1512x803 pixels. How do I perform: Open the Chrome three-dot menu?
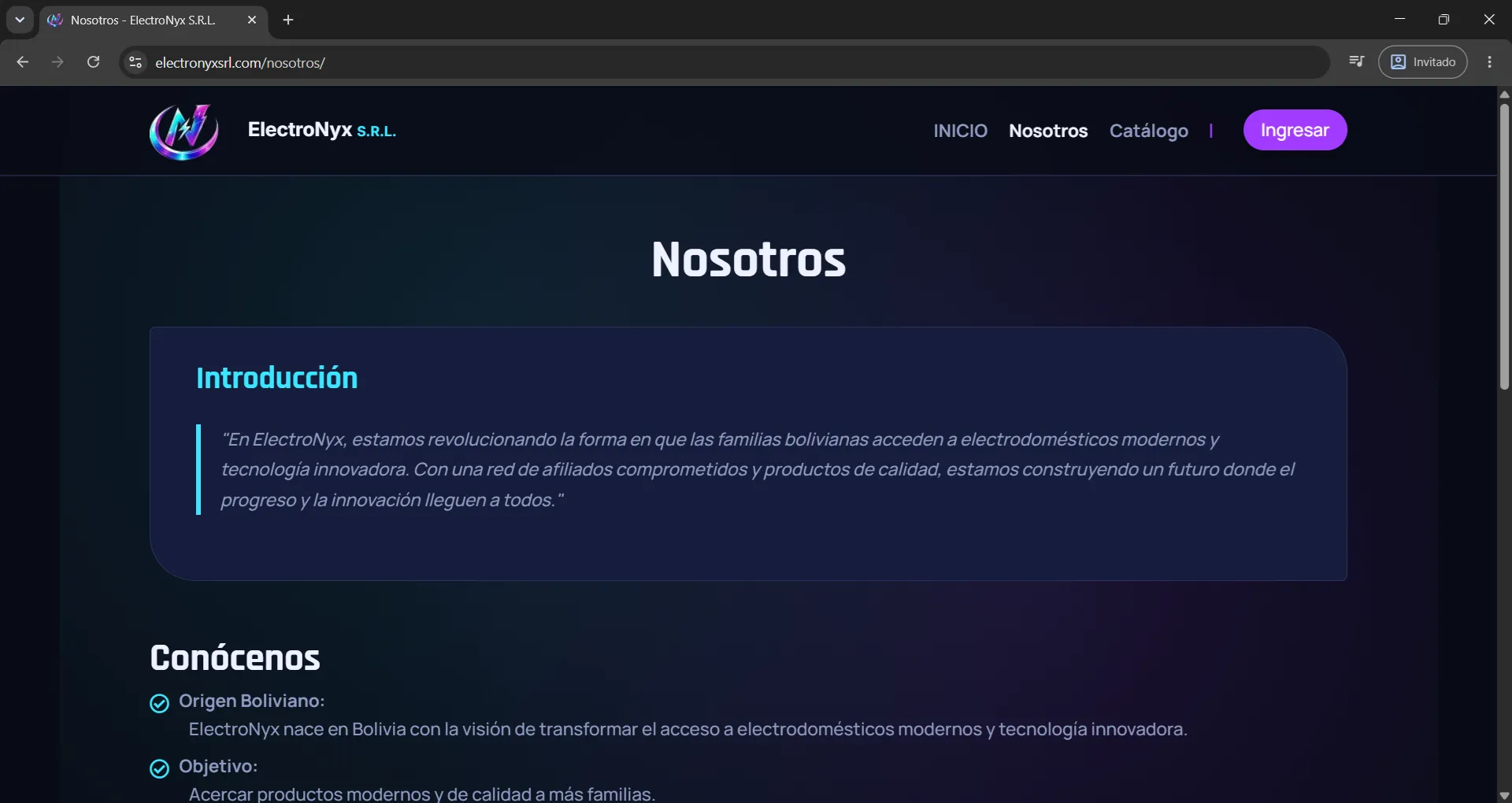click(x=1489, y=62)
